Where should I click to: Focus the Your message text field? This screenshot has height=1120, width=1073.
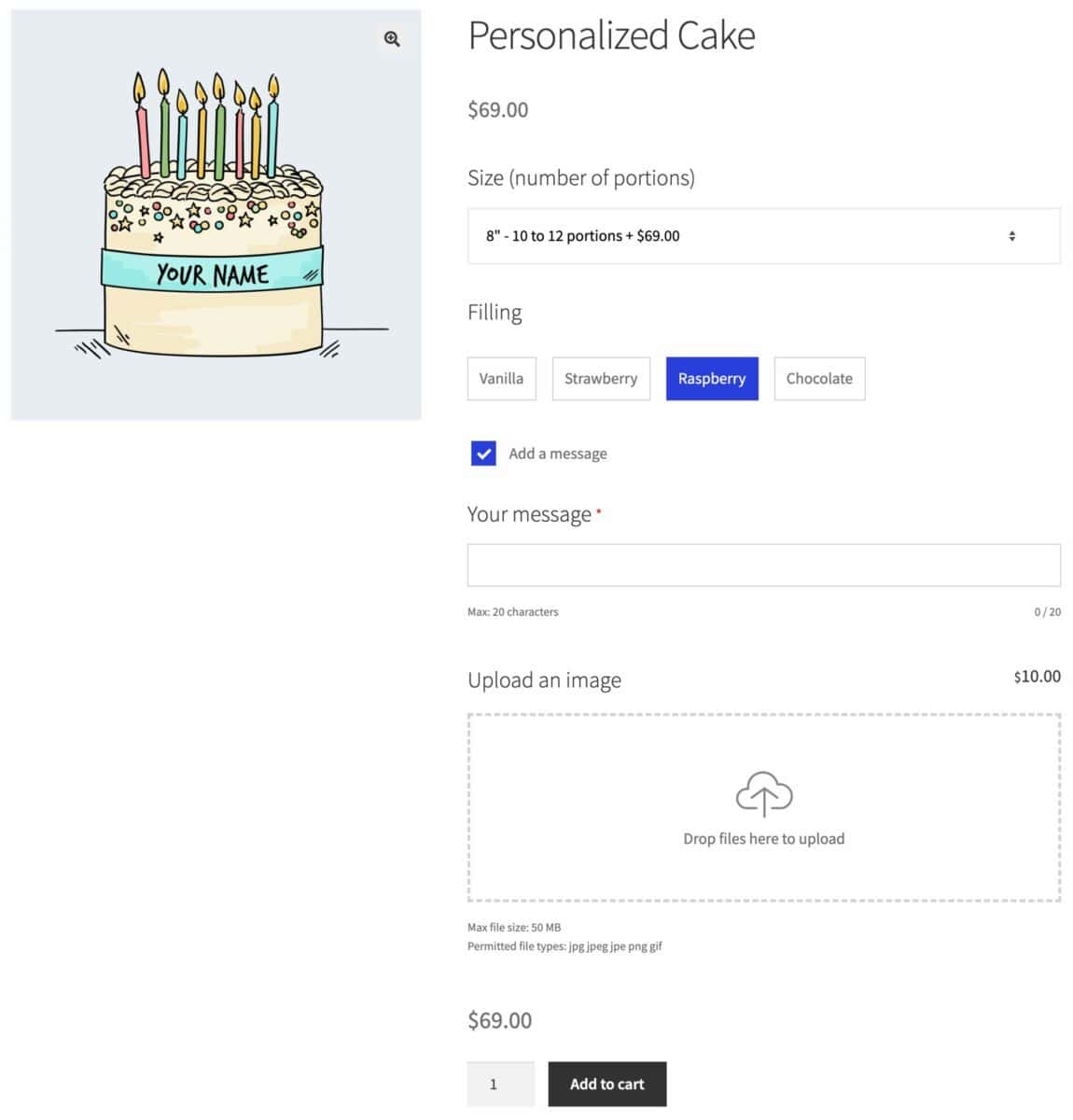tap(763, 566)
